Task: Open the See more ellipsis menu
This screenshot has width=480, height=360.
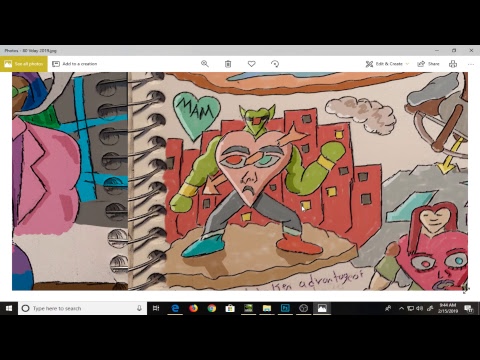Action: [471, 64]
